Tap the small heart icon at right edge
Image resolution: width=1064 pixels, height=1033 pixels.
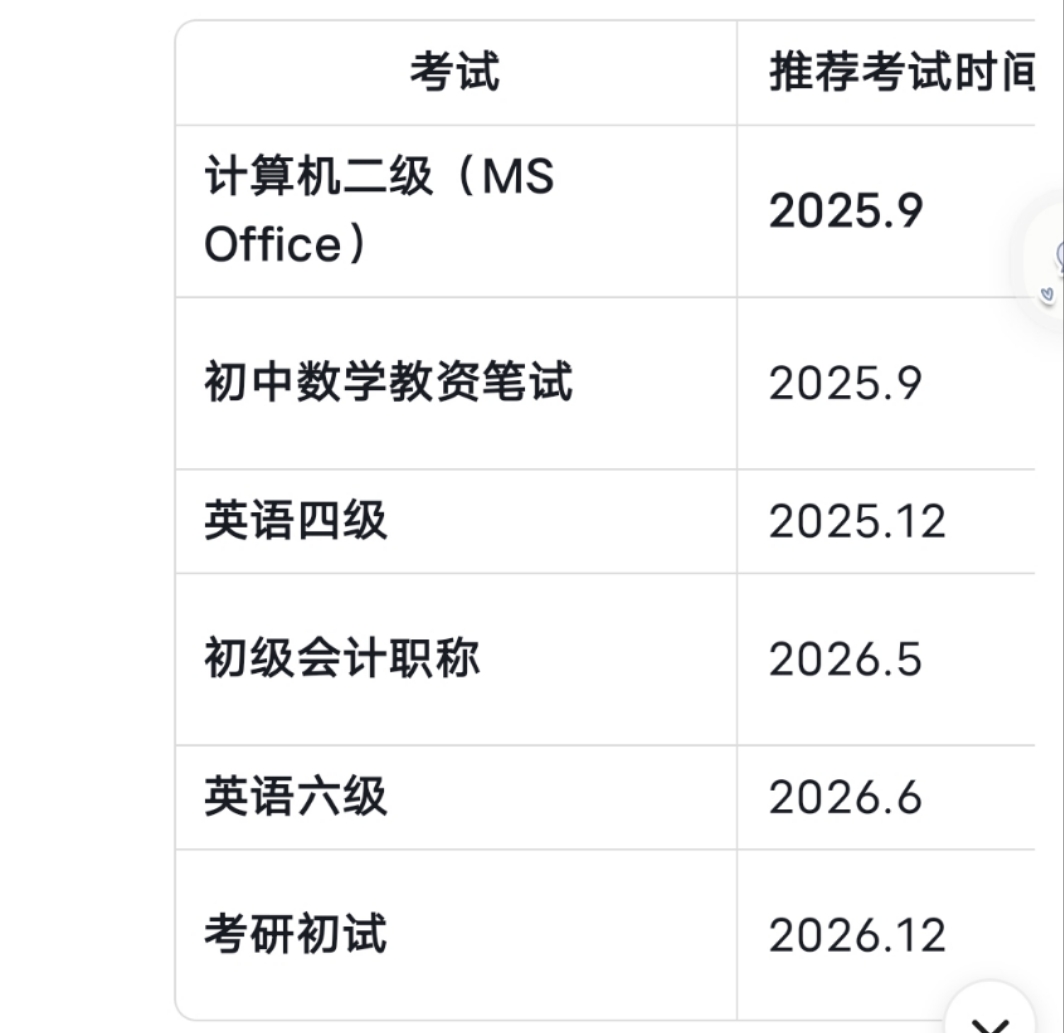click(x=1047, y=295)
